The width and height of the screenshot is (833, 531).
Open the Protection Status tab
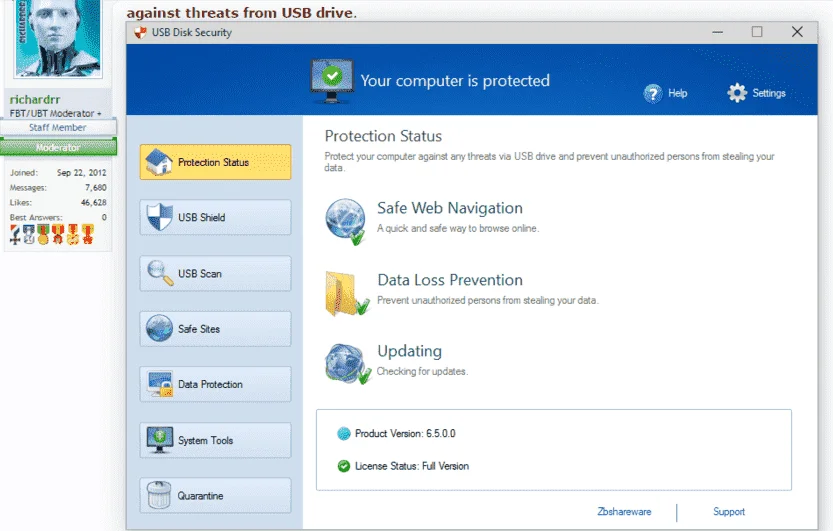click(215, 162)
